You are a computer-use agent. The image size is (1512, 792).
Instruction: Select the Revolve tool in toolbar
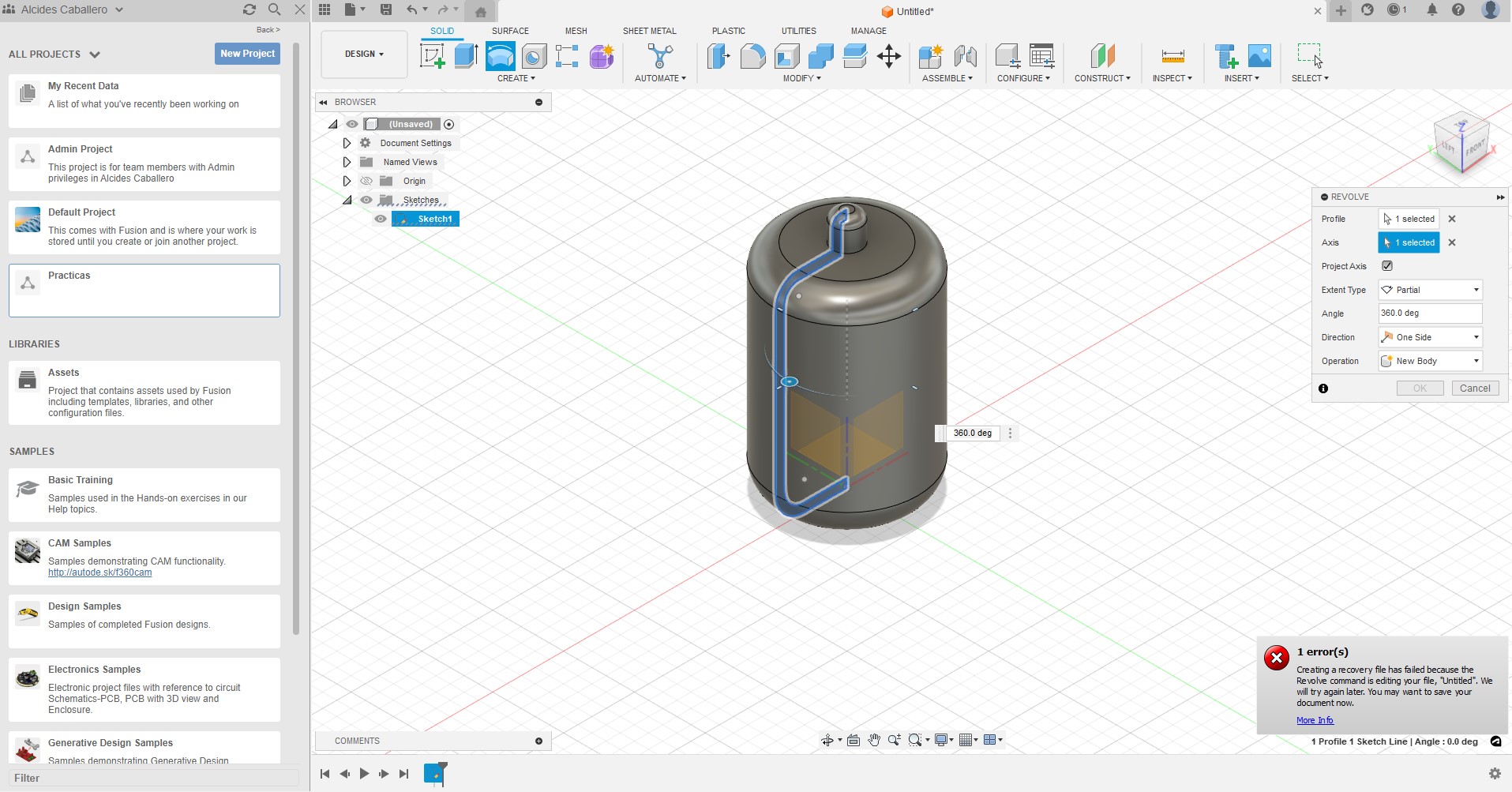click(x=500, y=56)
